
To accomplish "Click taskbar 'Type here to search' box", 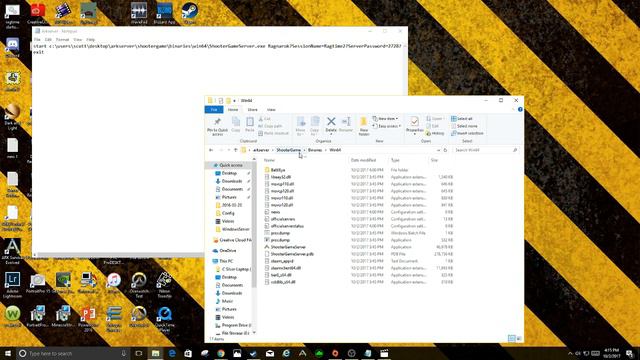I will click(x=72, y=353).
